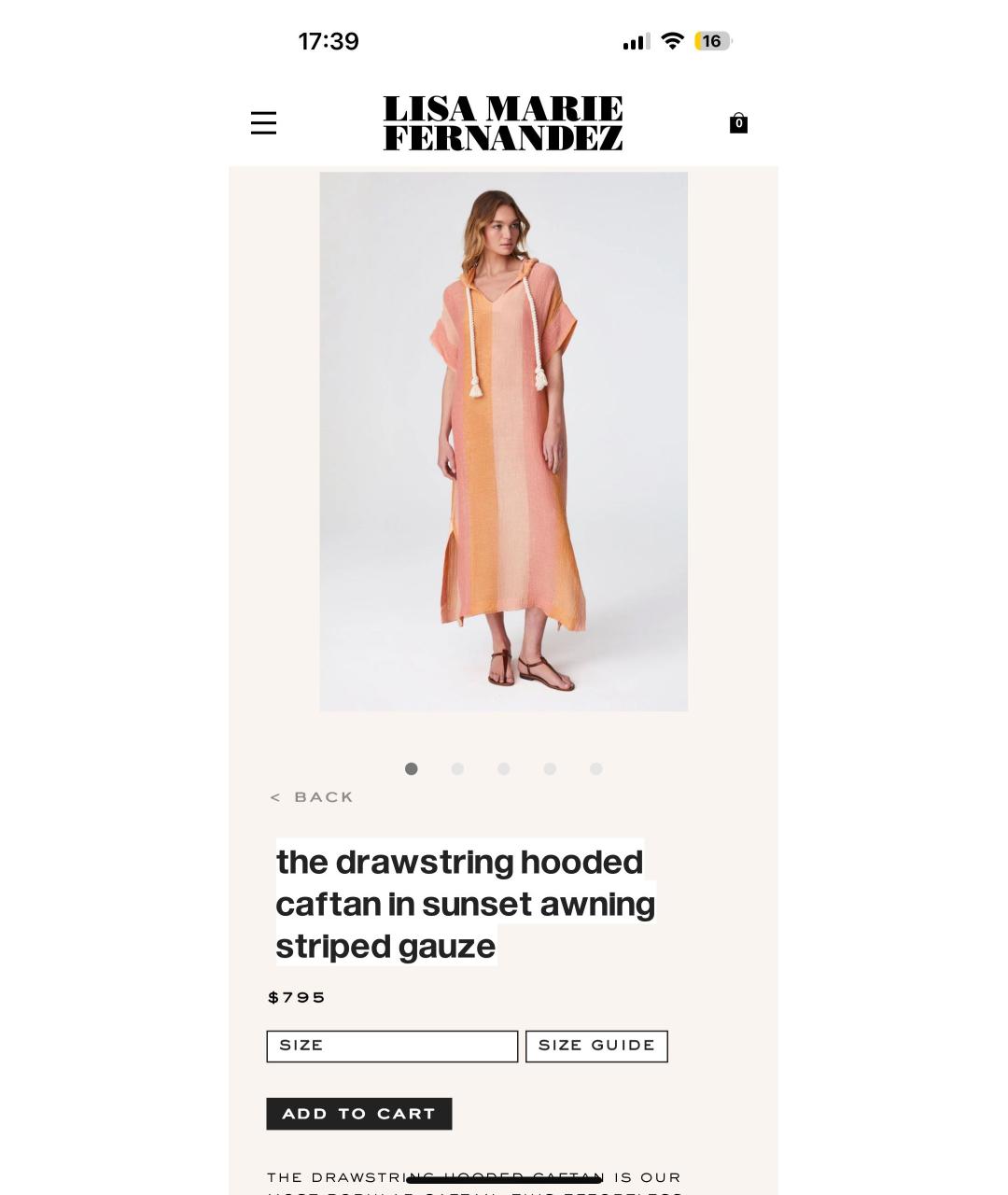Jump to the fifth carousel image dot
Viewport: 1008px width, 1195px height.
point(596,768)
